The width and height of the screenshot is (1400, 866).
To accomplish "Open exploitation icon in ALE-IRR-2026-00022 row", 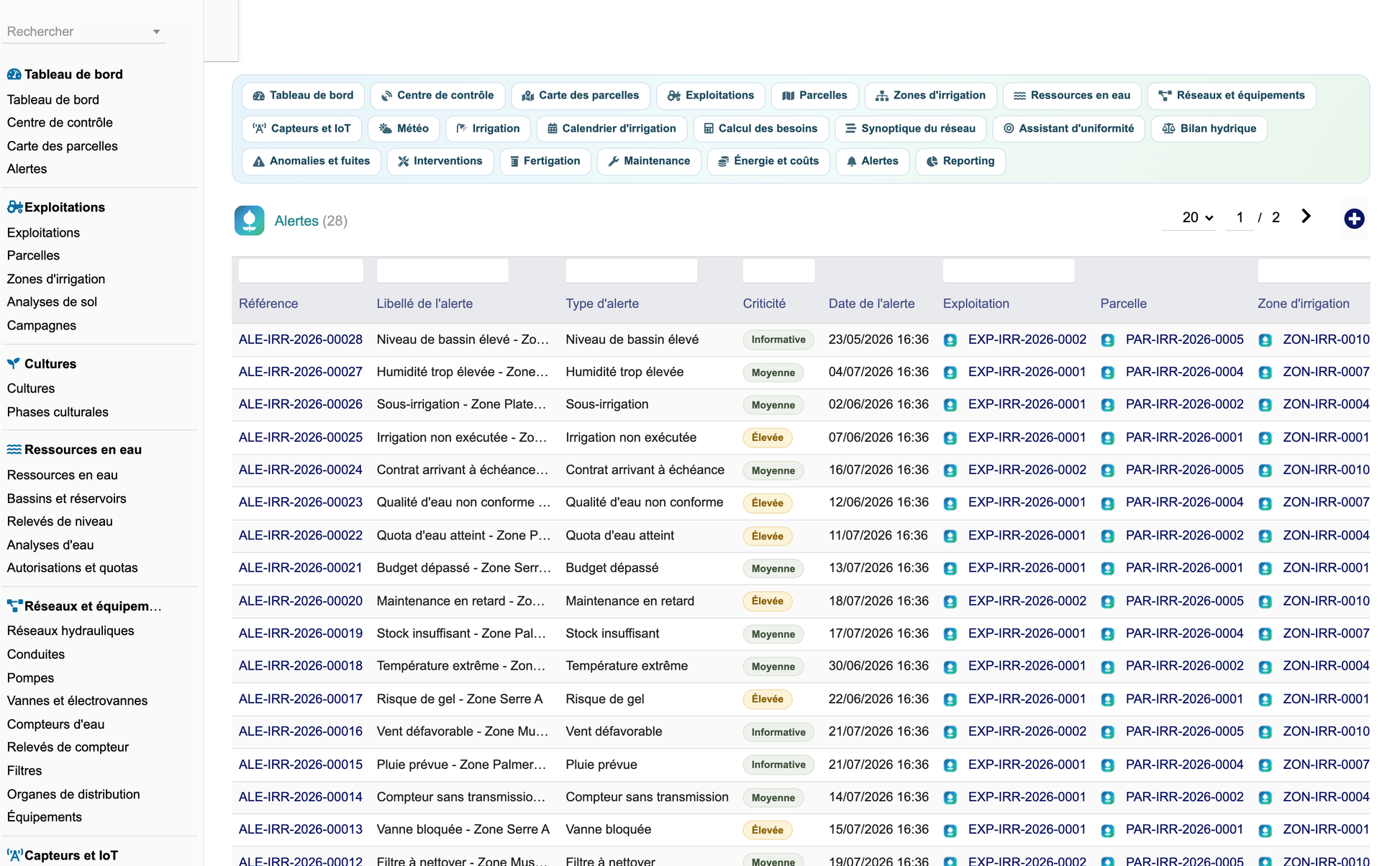I will click(950, 536).
